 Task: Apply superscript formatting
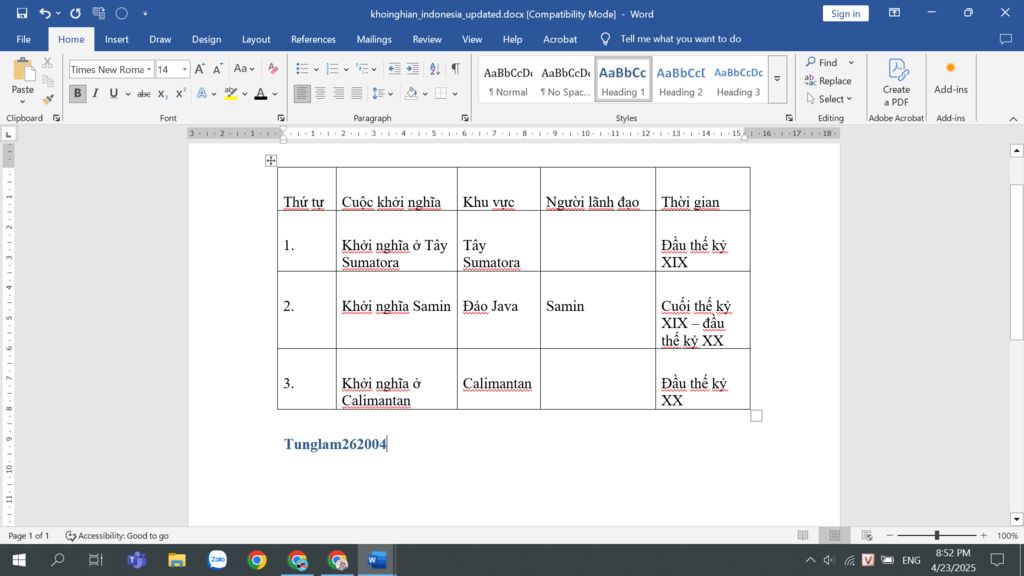click(180, 93)
